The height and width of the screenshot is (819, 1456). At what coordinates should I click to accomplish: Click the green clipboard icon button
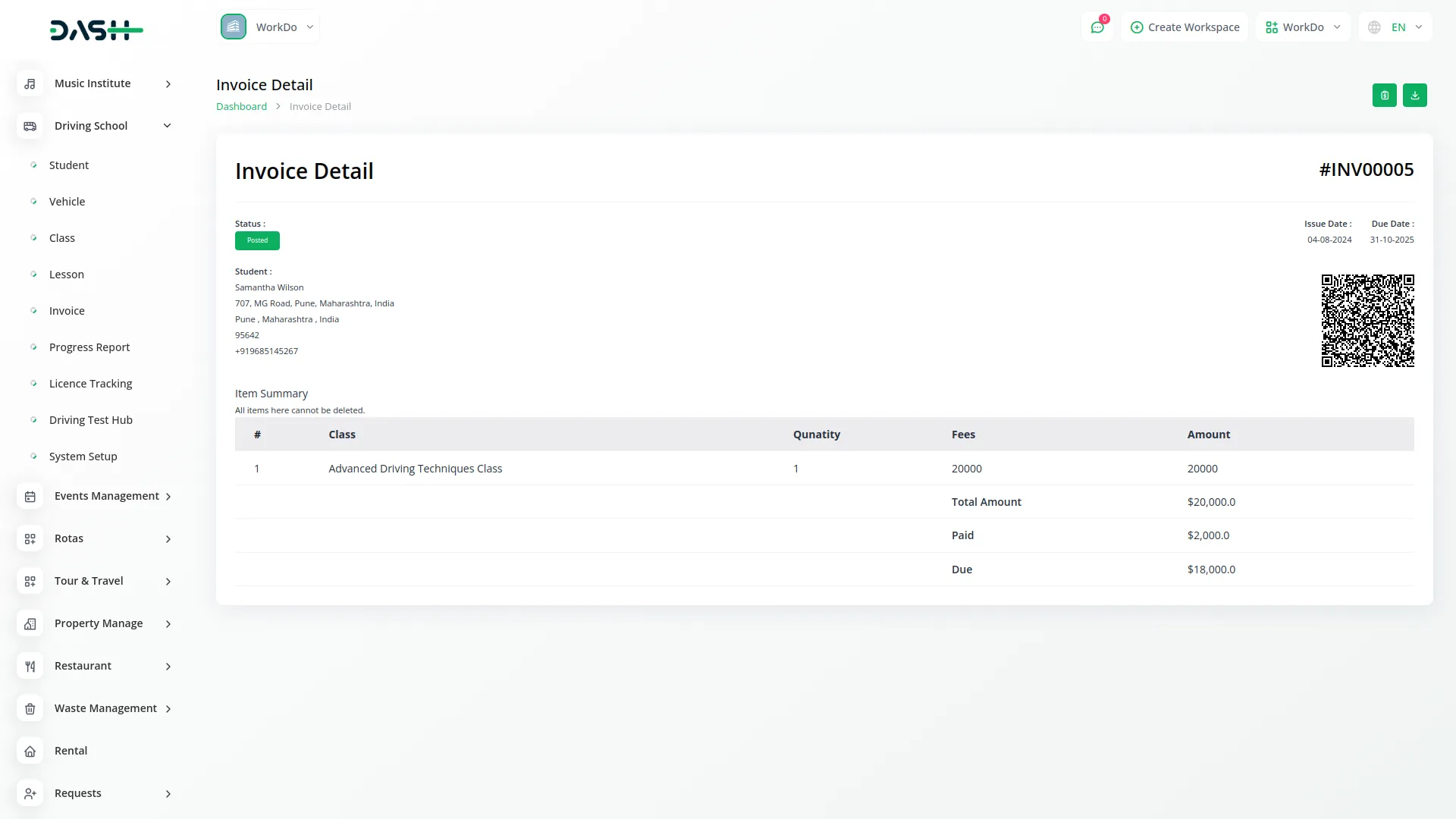(1384, 96)
